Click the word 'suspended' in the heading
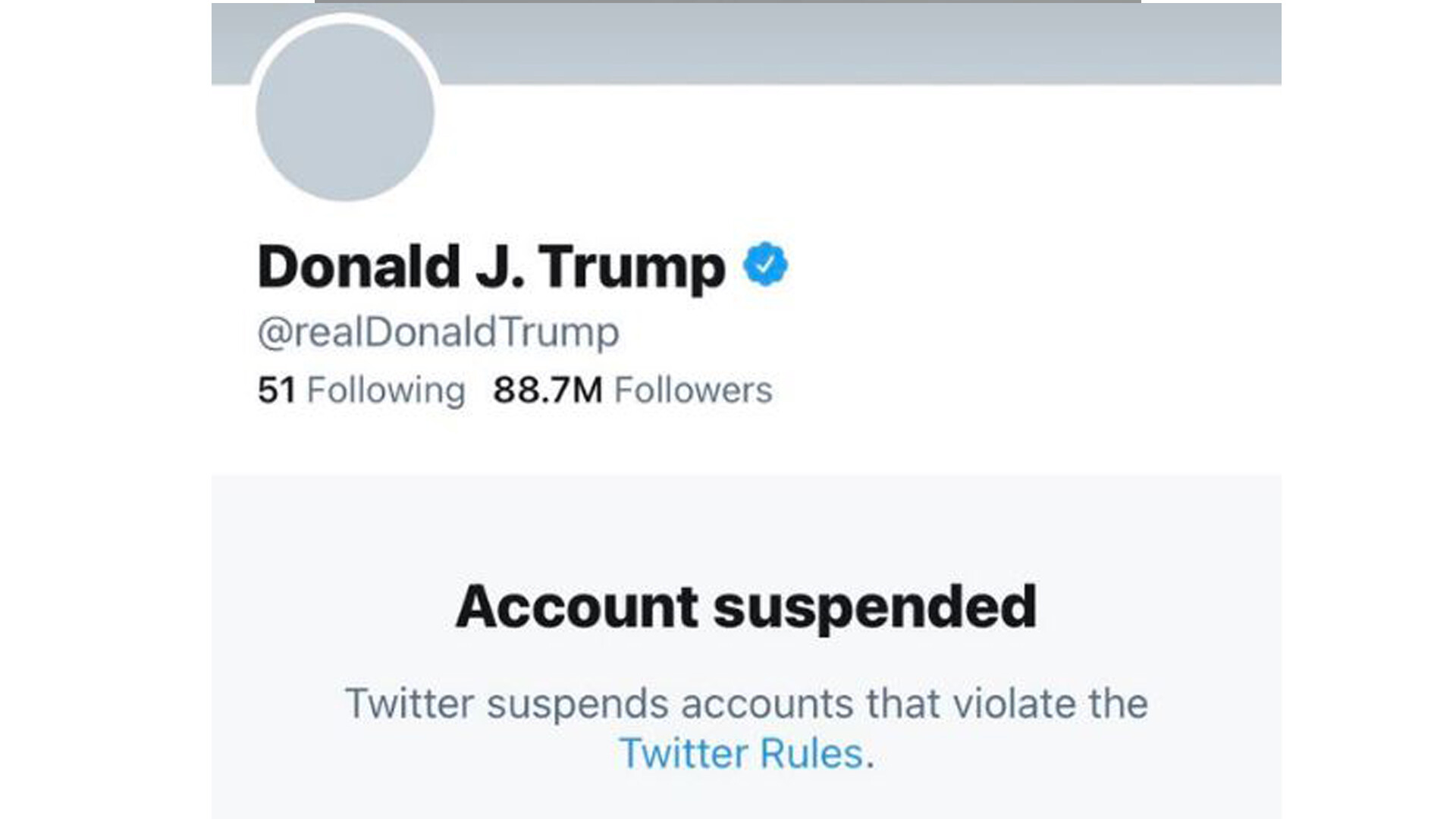This screenshot has width=1456, height=819. (875, 608)
